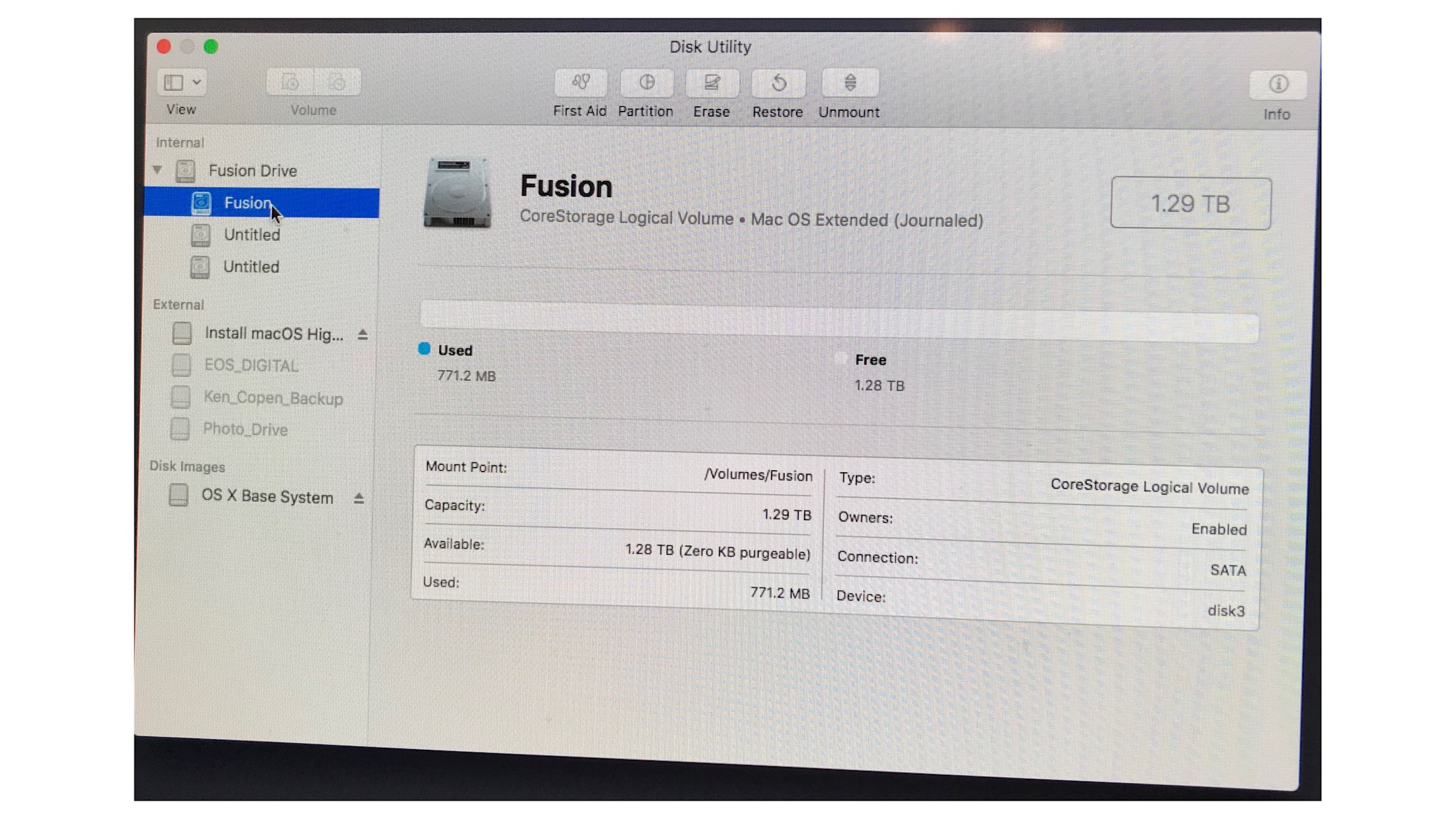Click the disk3 device value
Screen dimensions: 1456x819
pyautogui.click(x=1226, y=611)
